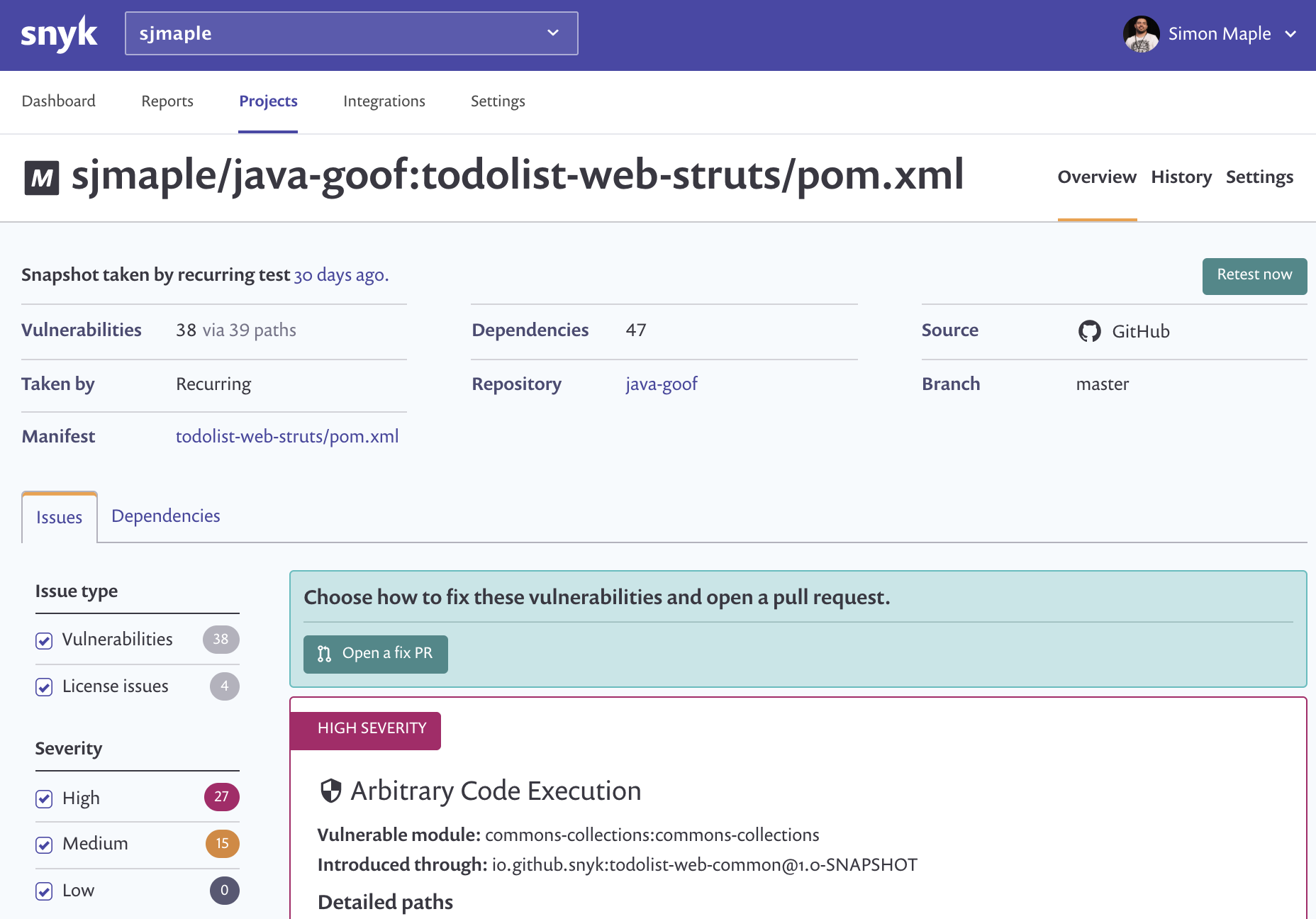This screenshot has height=919, width=1316.
Task: Click the commons-collections:commons-collections module name
Action: (x=652, y=835)
